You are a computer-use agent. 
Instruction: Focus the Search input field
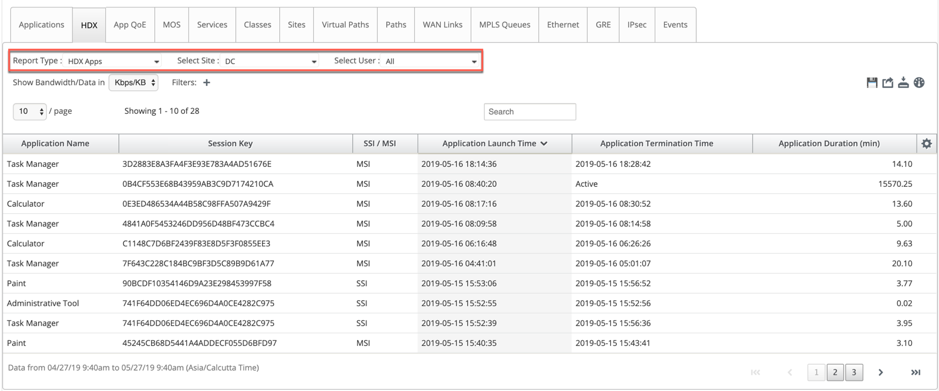530,111
